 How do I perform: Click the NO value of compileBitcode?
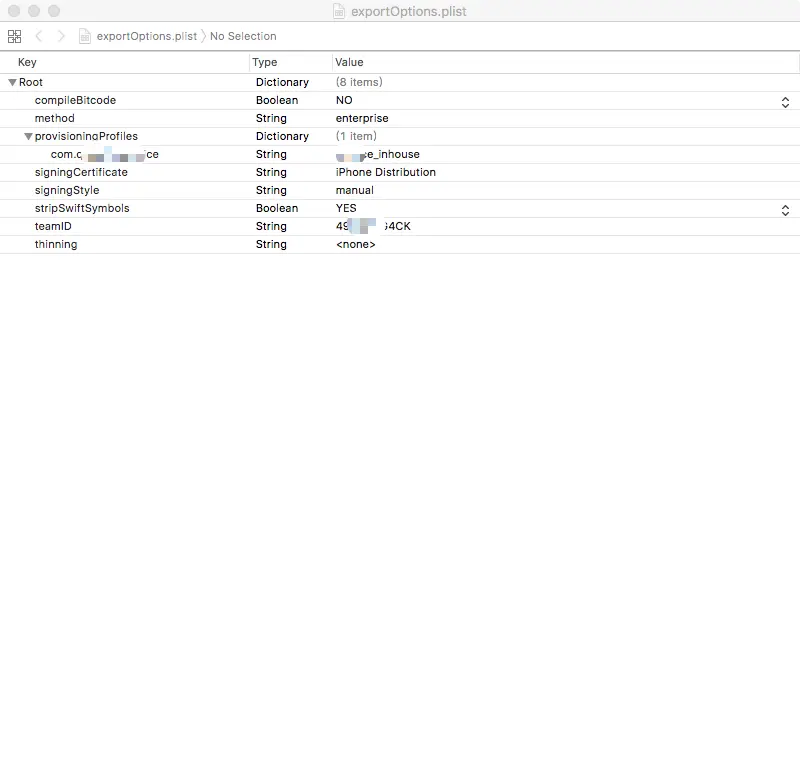[x=344, y=100]
